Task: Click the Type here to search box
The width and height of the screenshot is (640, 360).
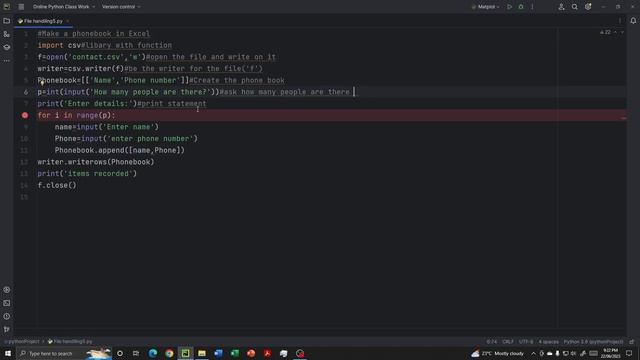Action: (x=64, y=353)
